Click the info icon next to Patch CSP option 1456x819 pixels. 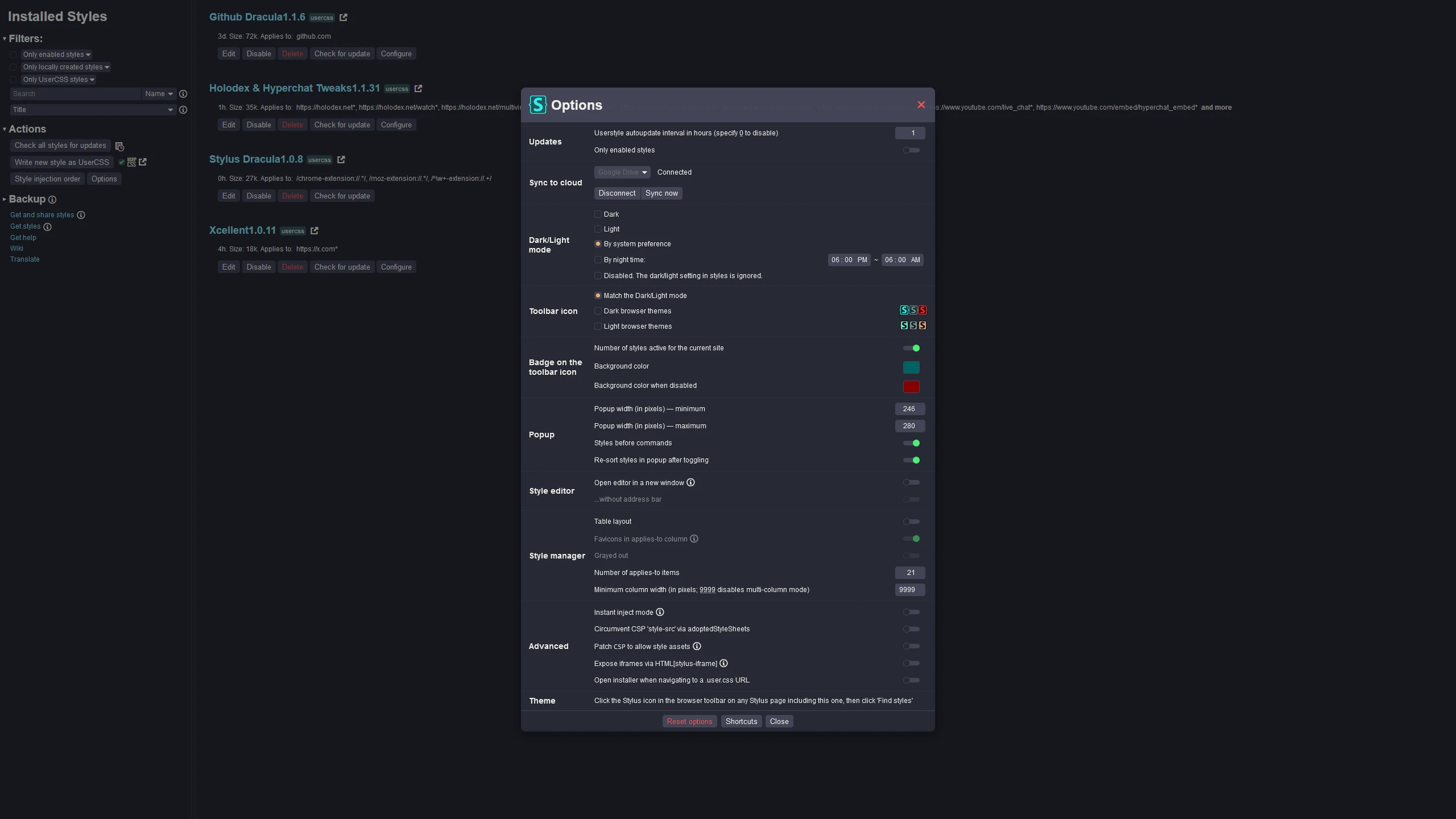click(697, 647)
